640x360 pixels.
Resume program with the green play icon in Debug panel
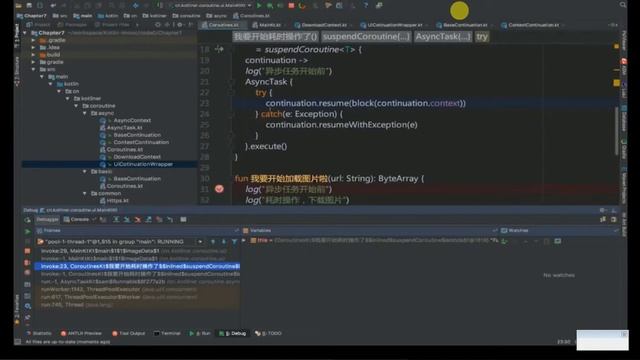27,231
